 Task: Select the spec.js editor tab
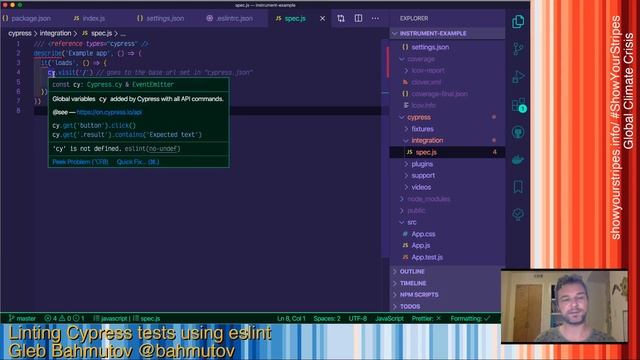pyautogui.click(x=291, y=18)
